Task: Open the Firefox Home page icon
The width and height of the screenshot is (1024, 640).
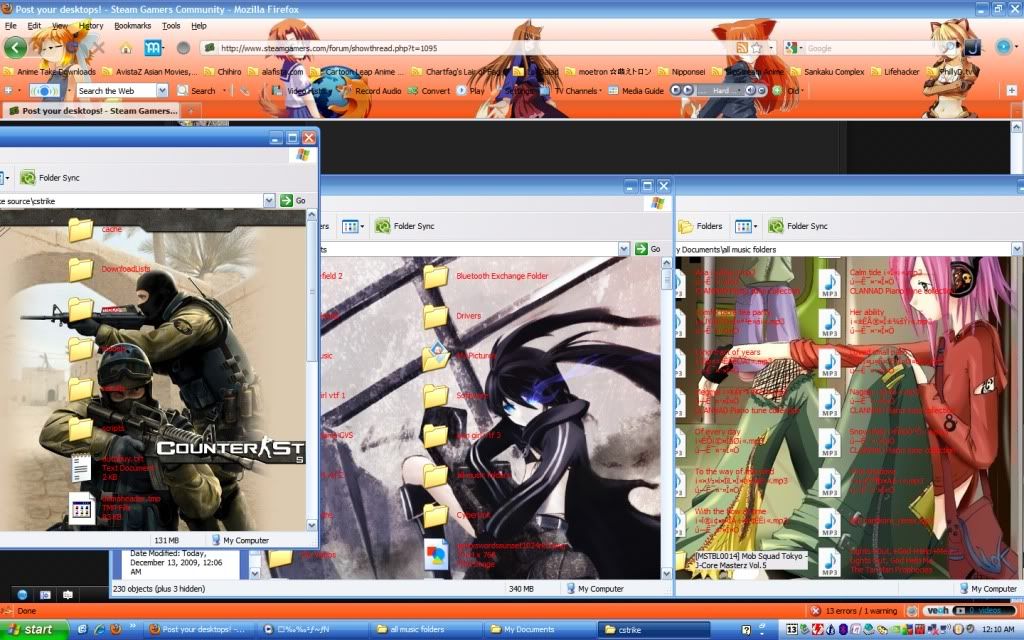Action: (x=126, y=48)
